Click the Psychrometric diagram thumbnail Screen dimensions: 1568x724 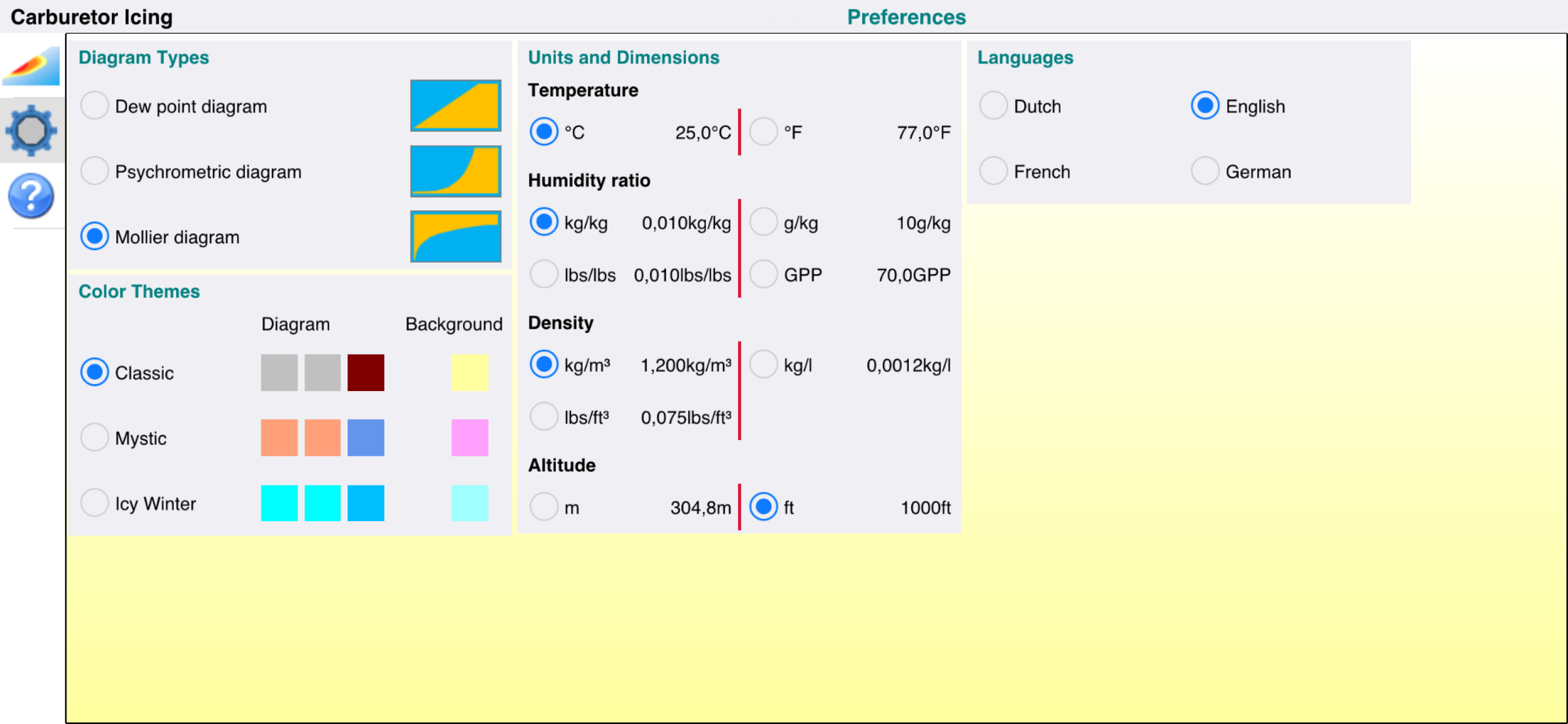[456, 171]
